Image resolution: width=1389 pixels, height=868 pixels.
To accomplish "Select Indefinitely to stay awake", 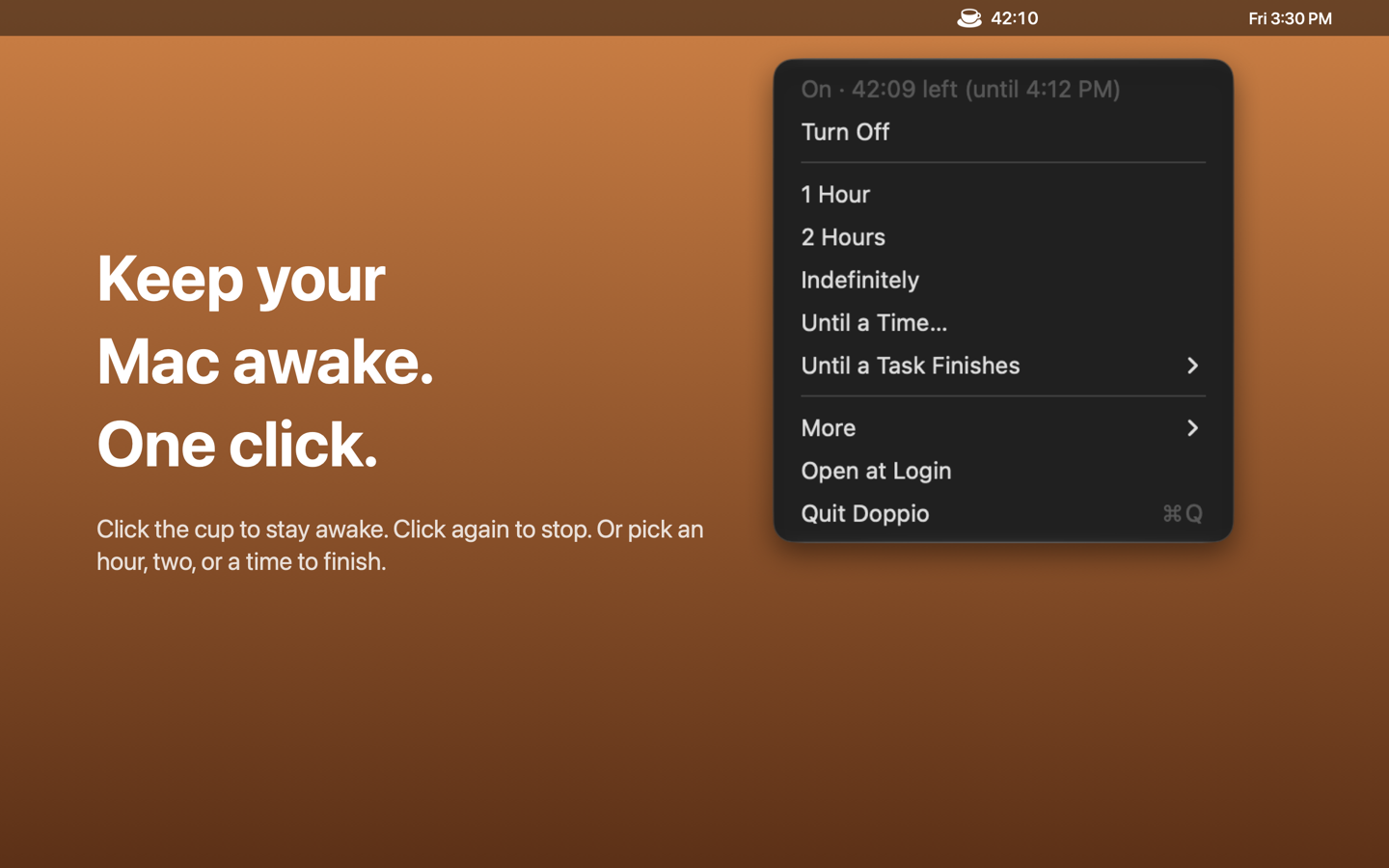I will tap(1003, 280).
